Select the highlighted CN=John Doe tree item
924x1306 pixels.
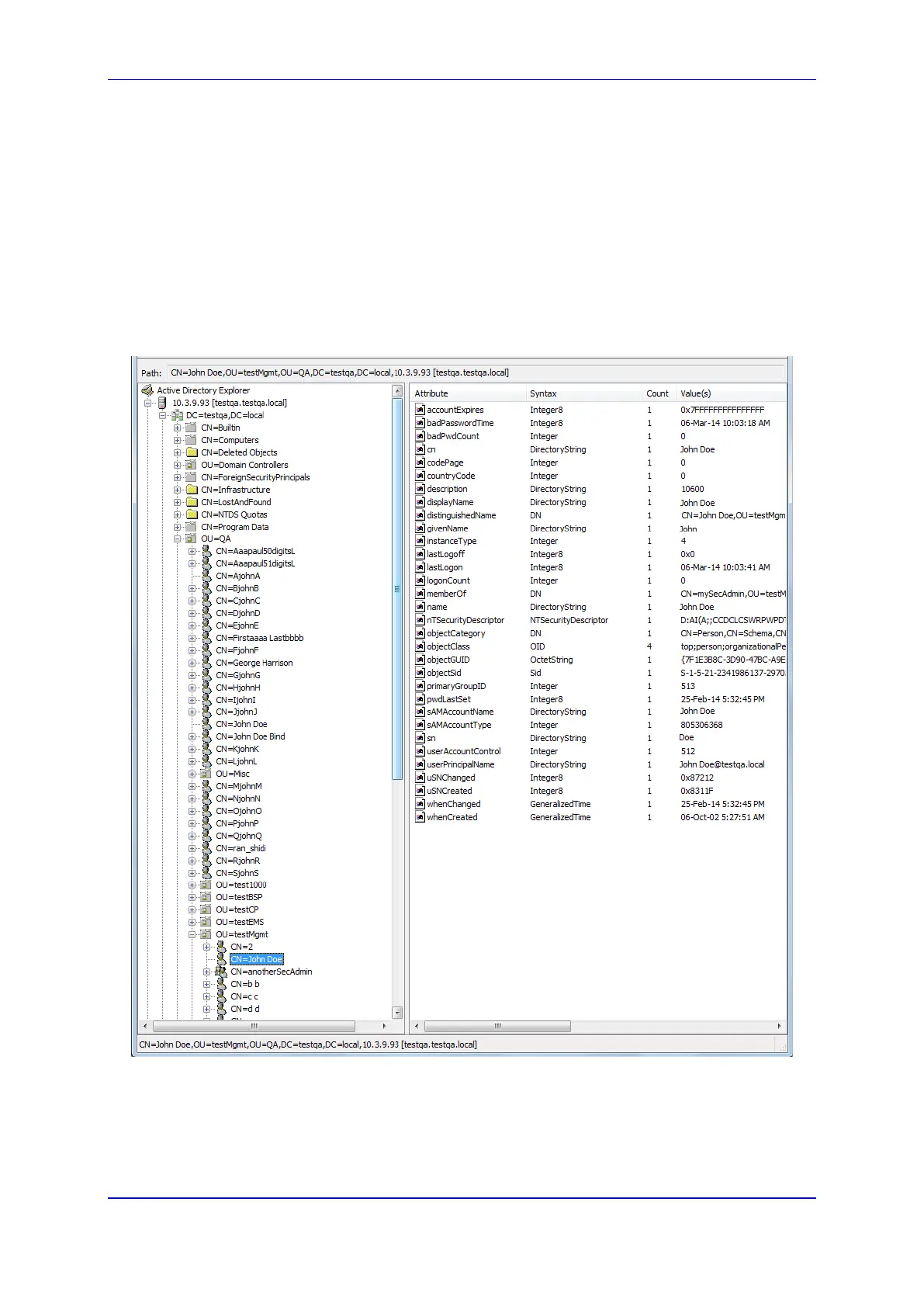(257, 959)
